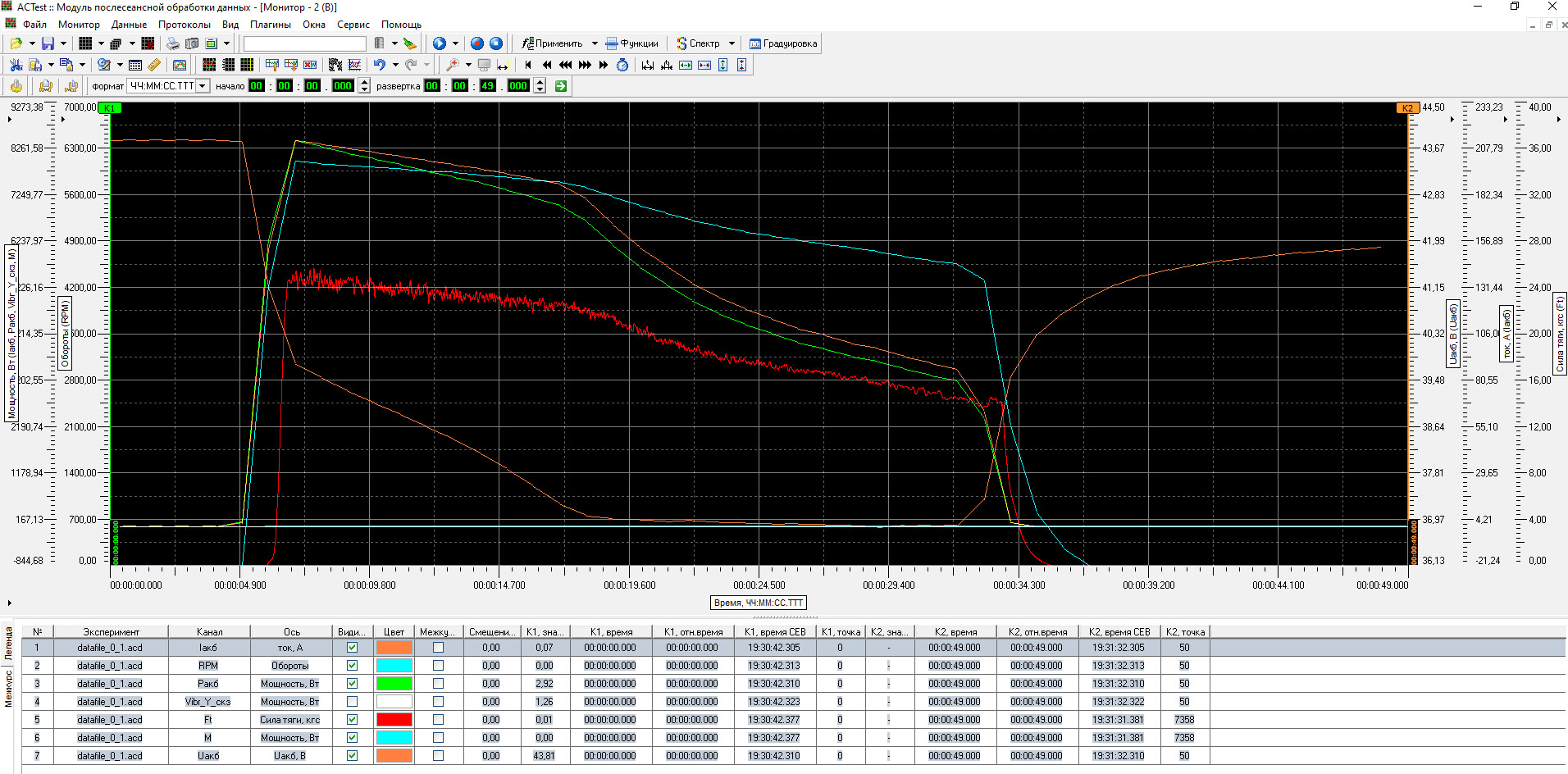The height and width of the screenshot is (774, 1568).
Task: Click the horizontal expand blue arrows icon
Action: pos(686,65)
